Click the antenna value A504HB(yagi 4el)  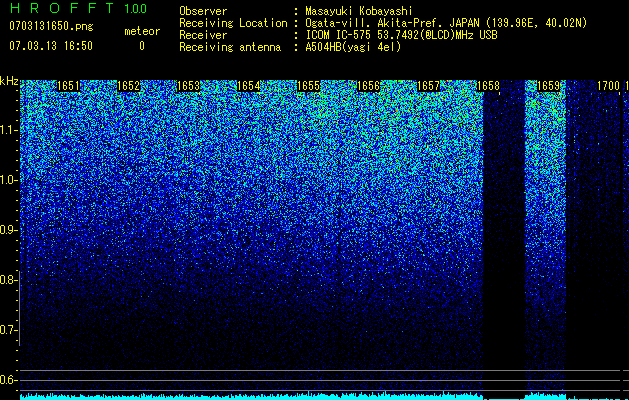tap(353, 47)
